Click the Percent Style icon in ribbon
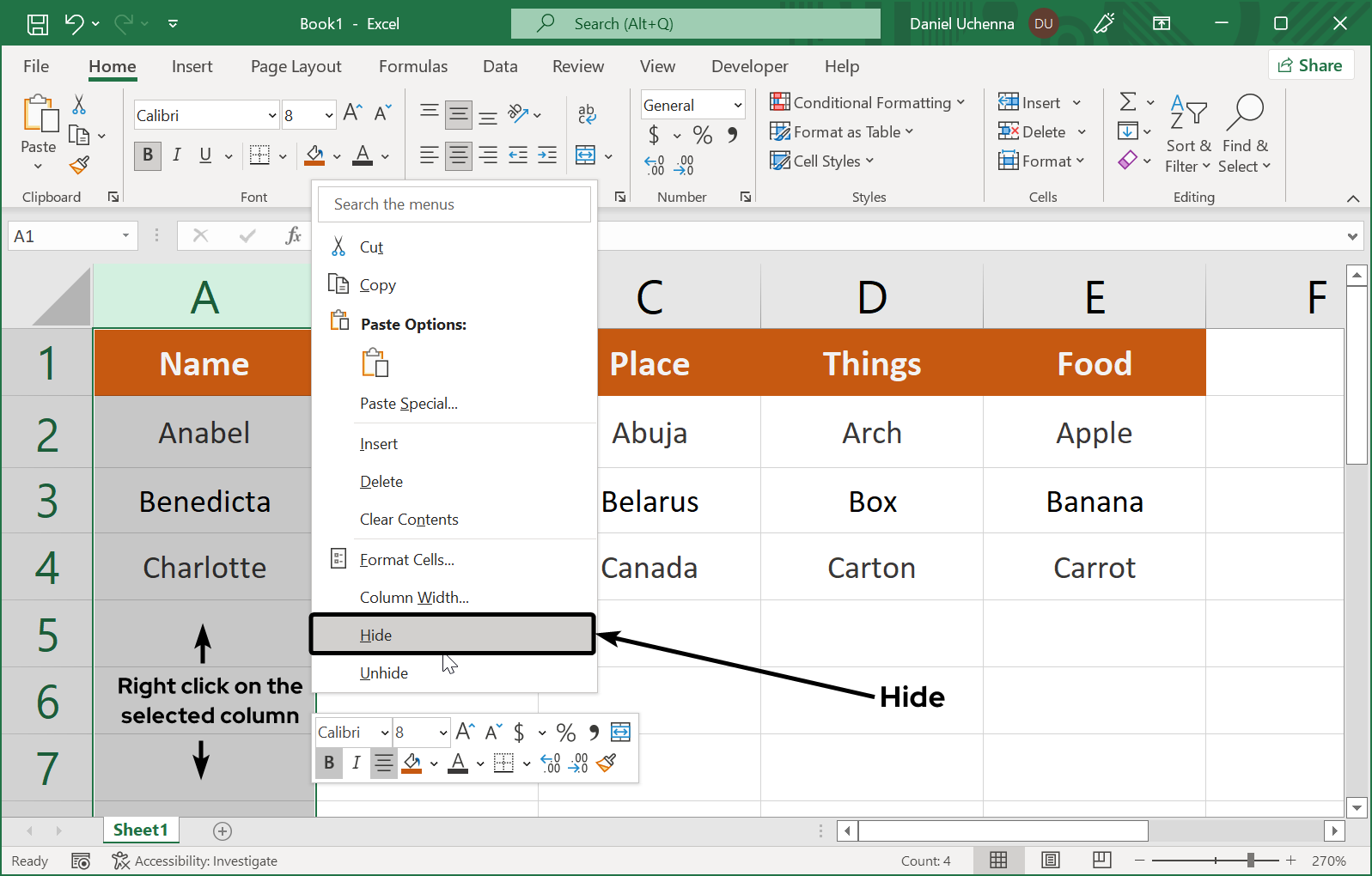Viewport: 1372px width, 876px height. [x=702, y=135]
